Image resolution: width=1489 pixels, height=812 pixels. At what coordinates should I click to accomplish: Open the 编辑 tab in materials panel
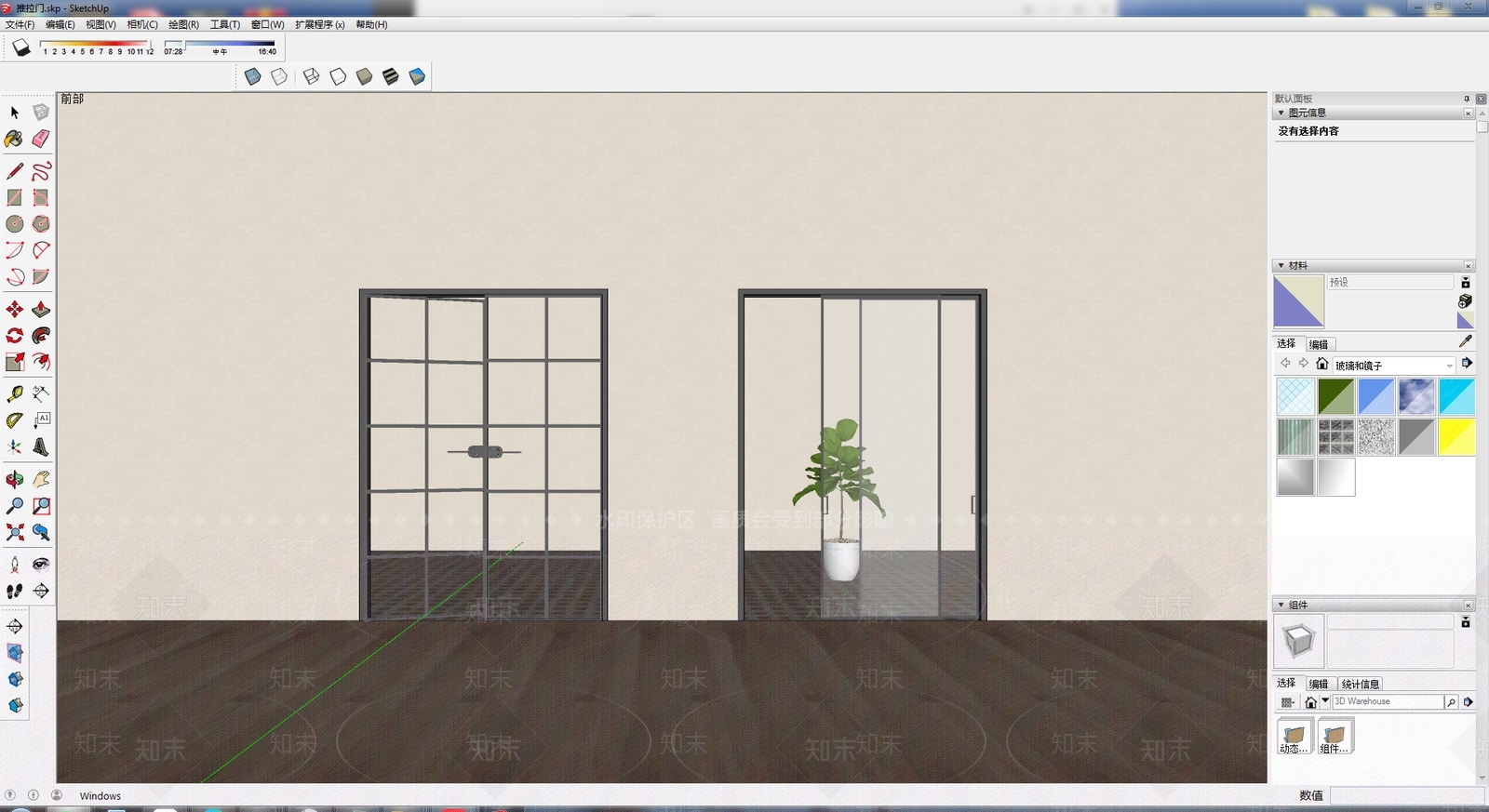[x=1319, y=344]
